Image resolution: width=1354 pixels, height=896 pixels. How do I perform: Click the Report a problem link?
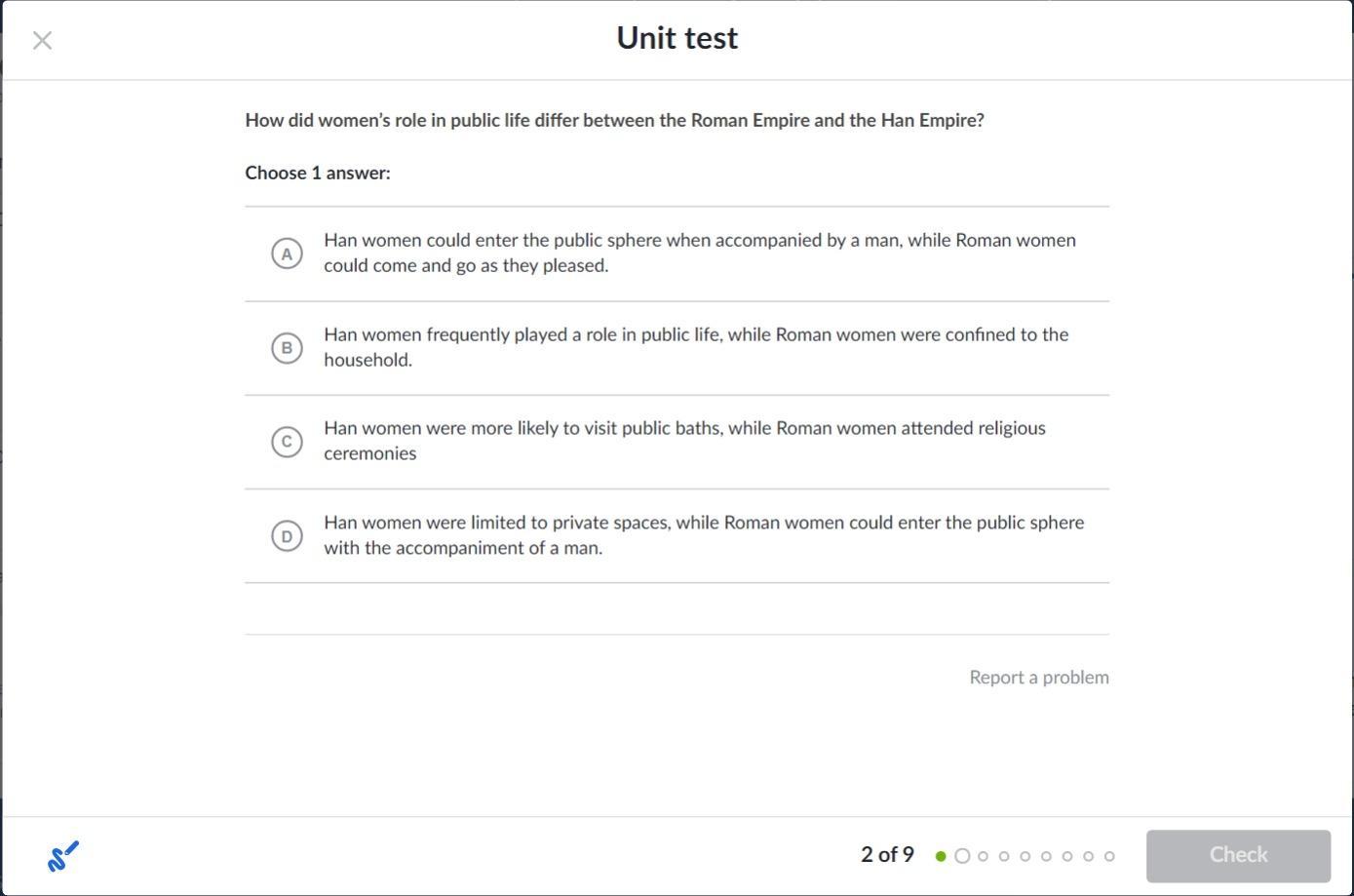click(x=1038, y=678)
